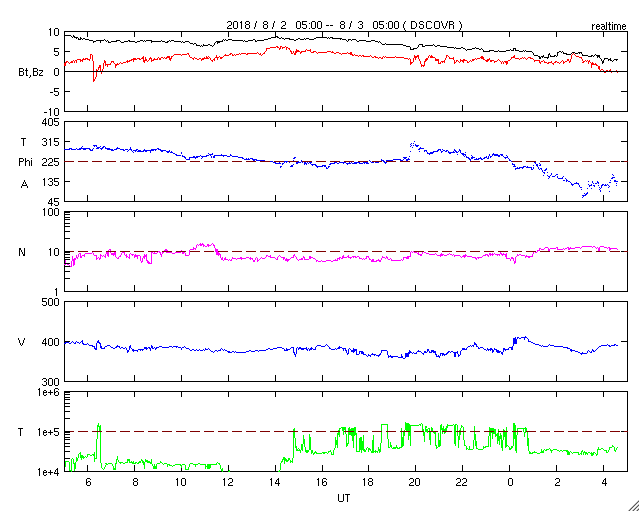Click the "UT" time axis label
The image size is (640, 512).
(343, 498)
